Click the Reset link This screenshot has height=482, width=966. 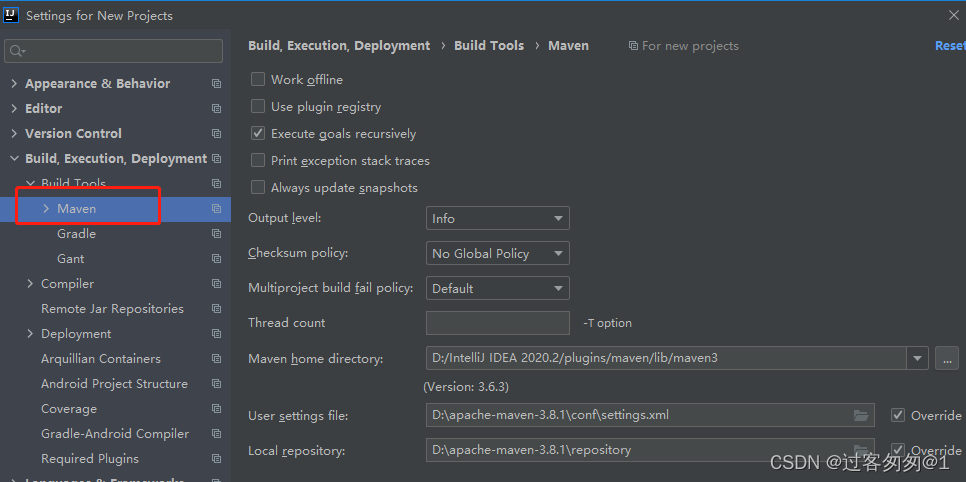pyautogui.click(x=950, y=46)
